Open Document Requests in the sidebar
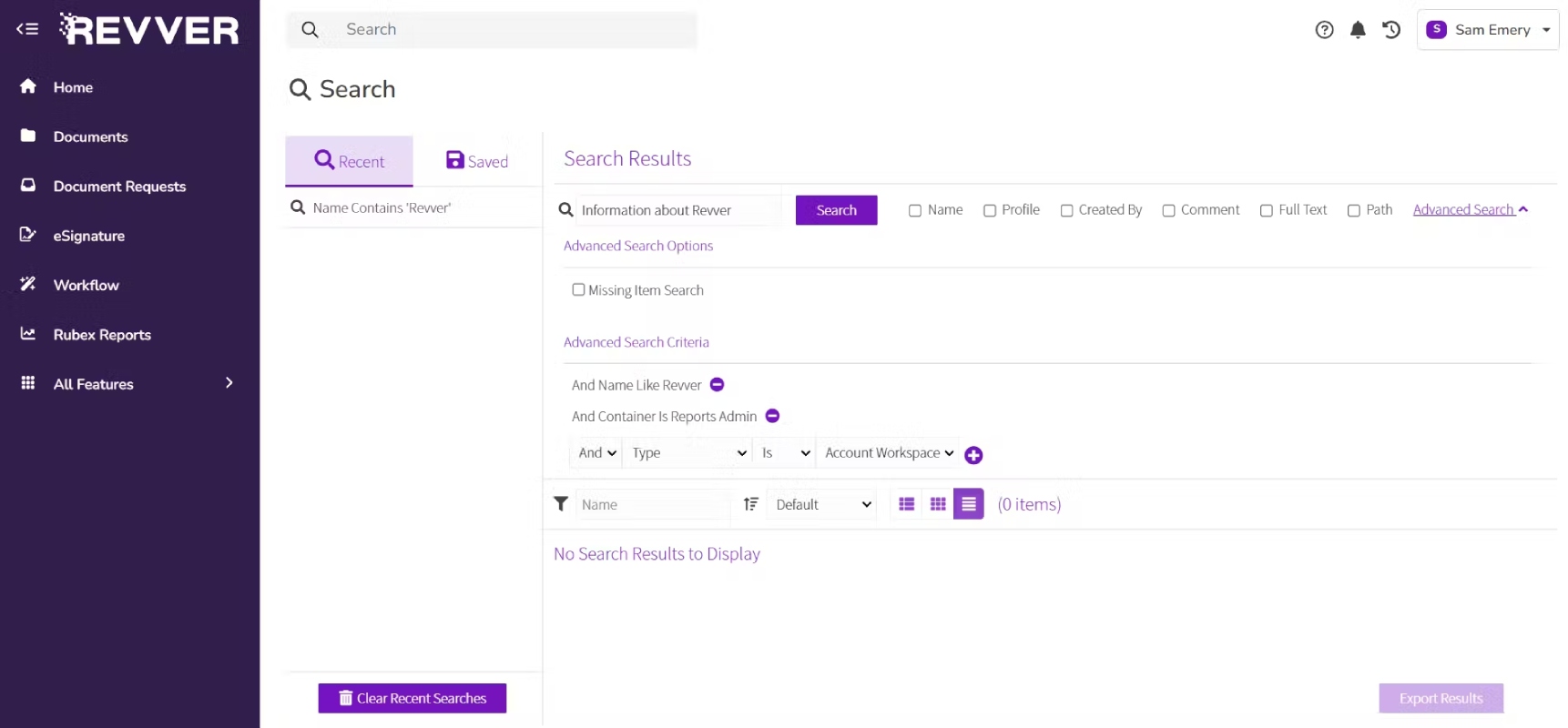The image size is (1568, 728). click(x=119, y=186)
